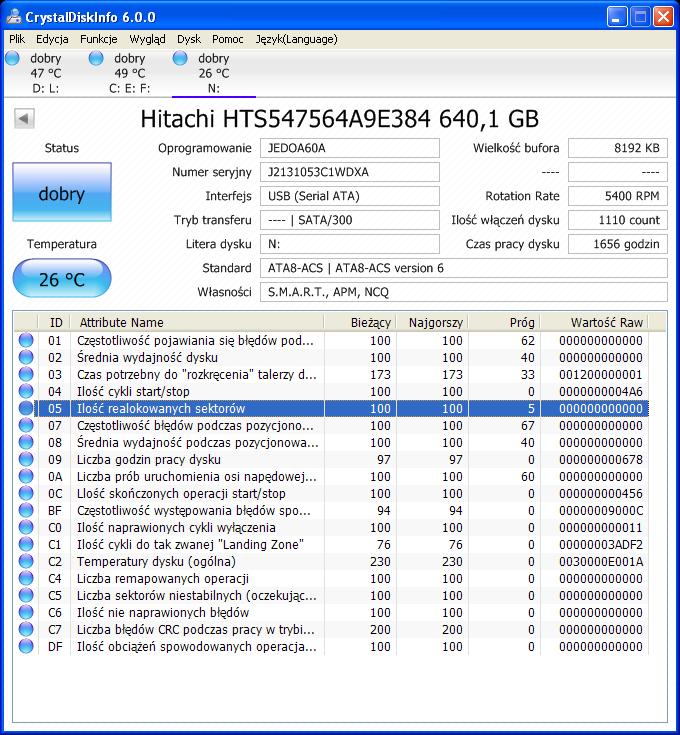
Task: Click status orb for attribute 05
Action: click(26, 408)
